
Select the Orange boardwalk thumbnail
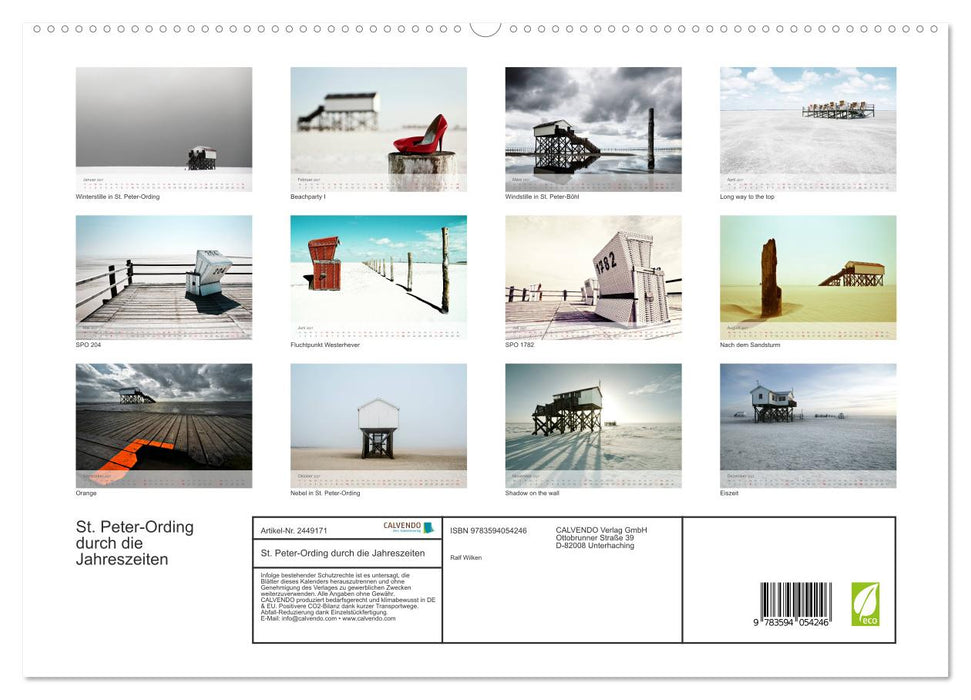coord(163,426)
